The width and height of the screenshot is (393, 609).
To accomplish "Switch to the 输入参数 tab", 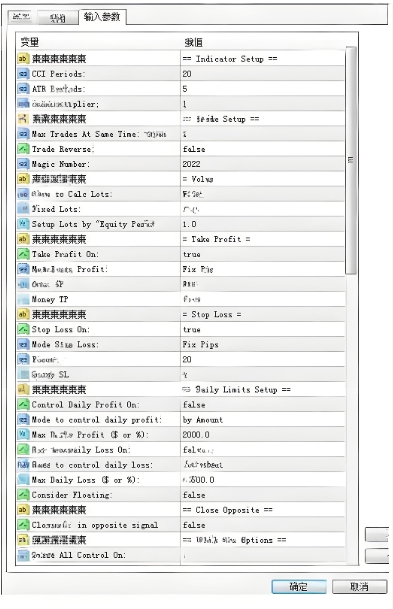I will pyautogui.click(x=102, y=17).
